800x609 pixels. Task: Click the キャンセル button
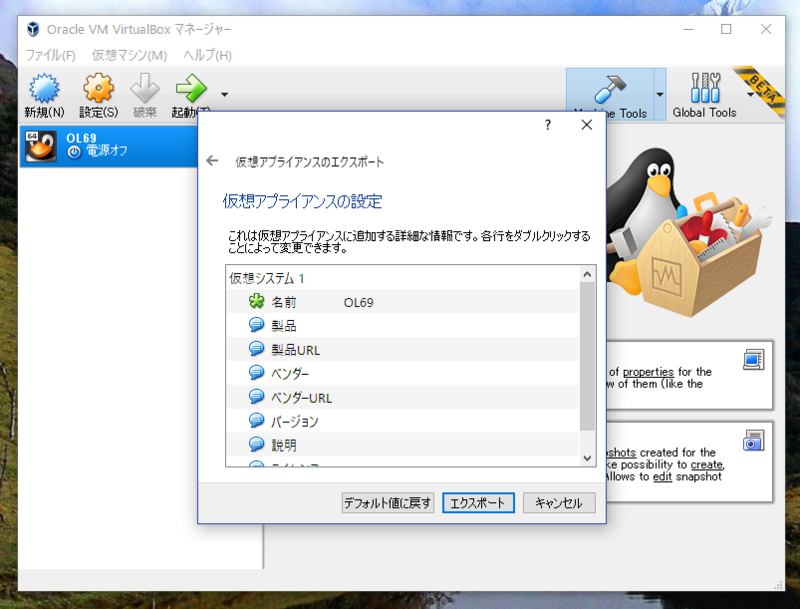pos(559,503)
